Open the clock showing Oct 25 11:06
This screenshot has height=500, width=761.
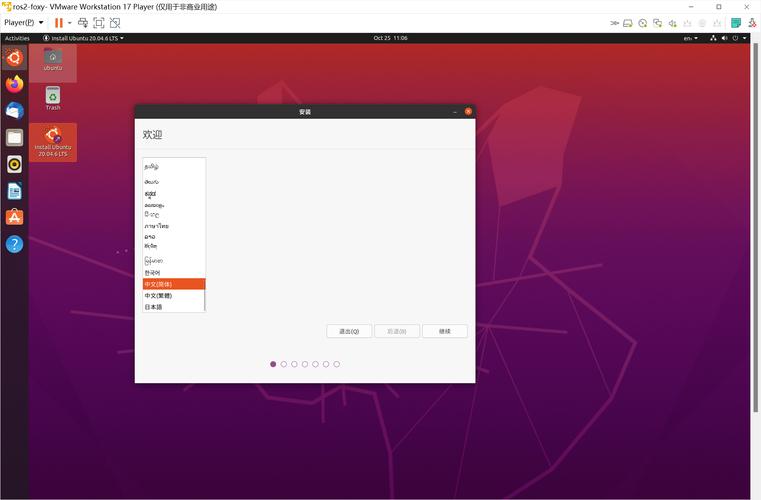click(390, 38)
